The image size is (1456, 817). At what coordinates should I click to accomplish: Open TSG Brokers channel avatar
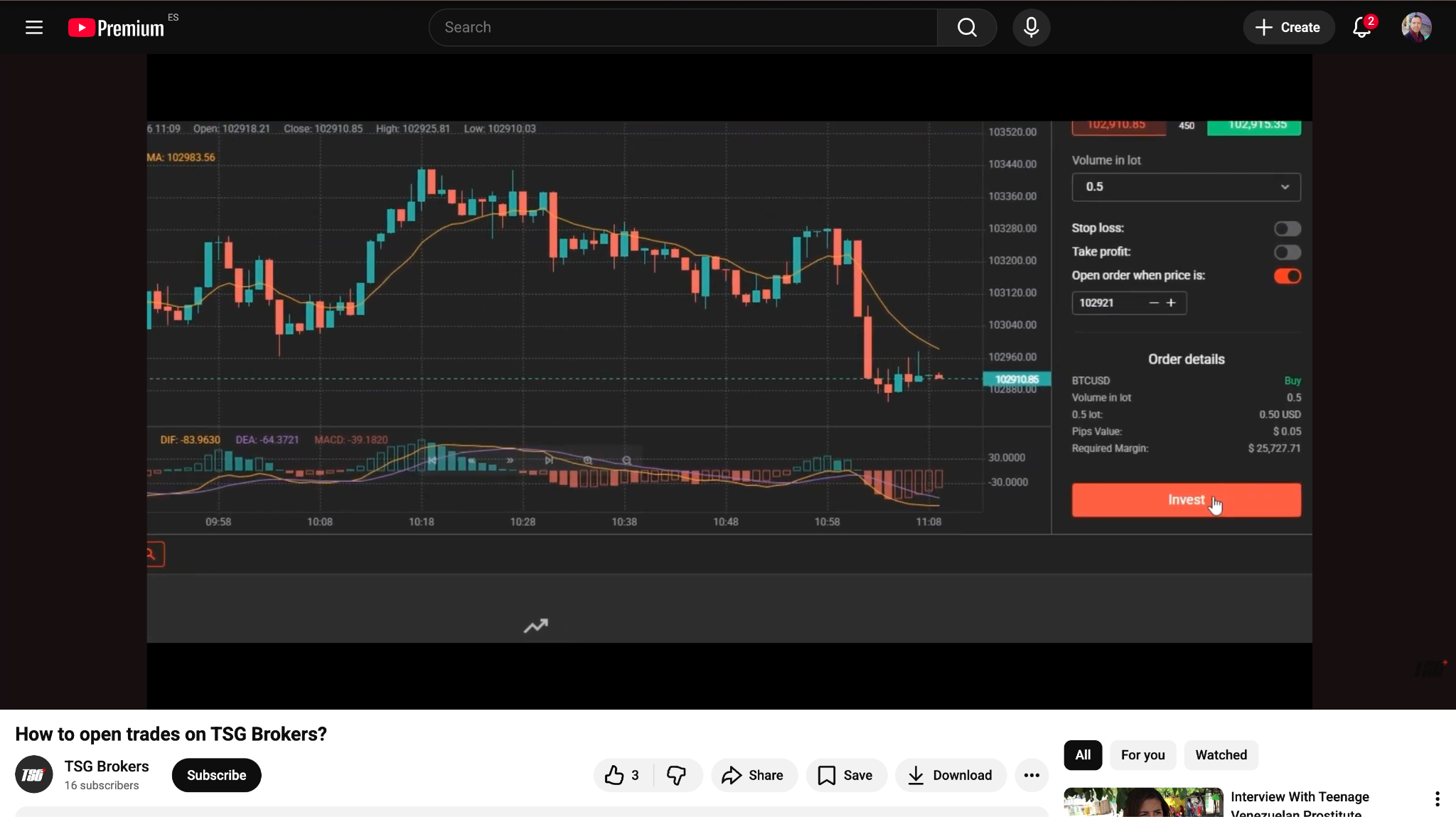click(x=34, y=775)
